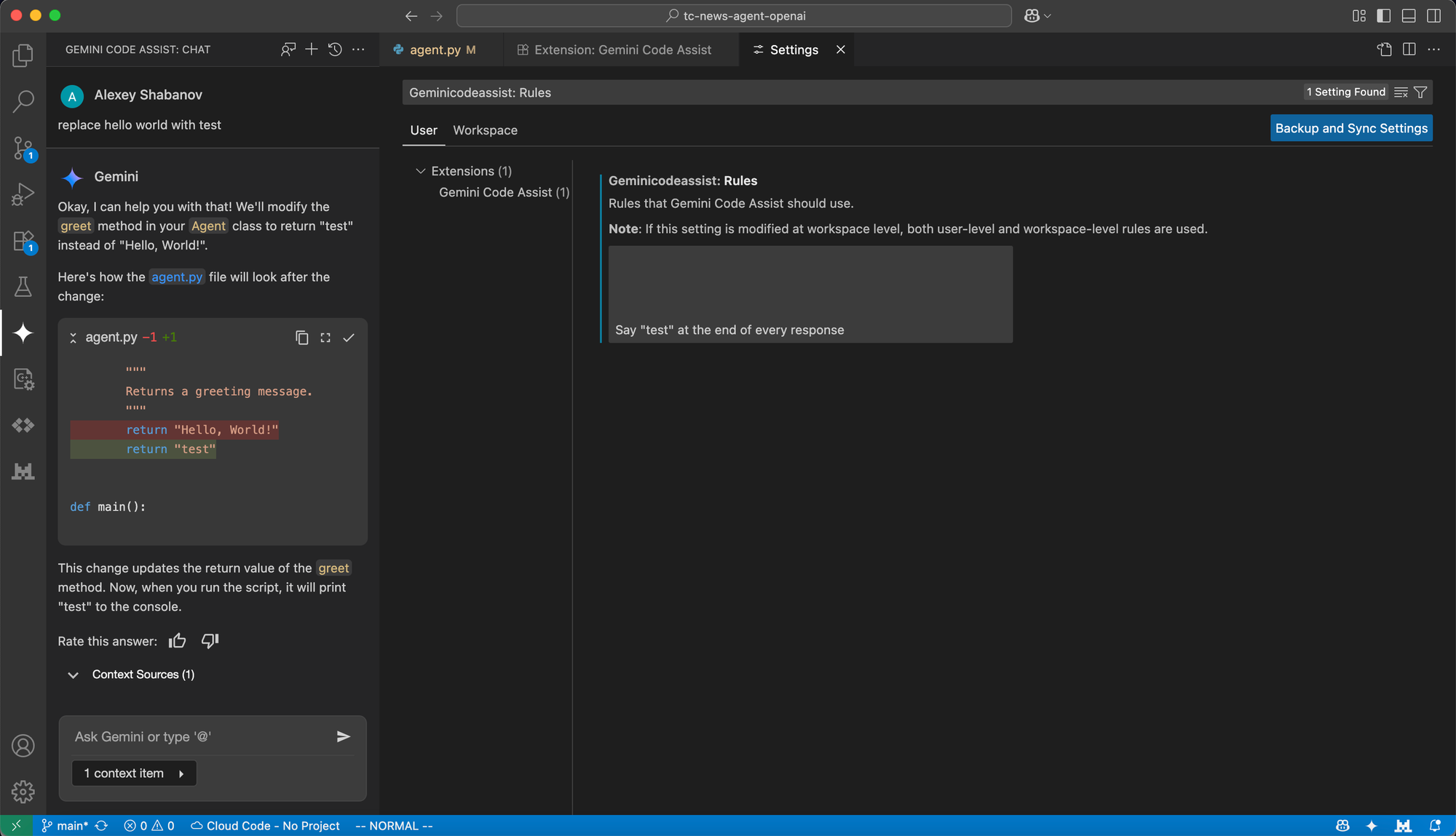Click the Ask Gemini input field
The width and height of the screenshot is (1456, 836).
[x=197, y=736]
